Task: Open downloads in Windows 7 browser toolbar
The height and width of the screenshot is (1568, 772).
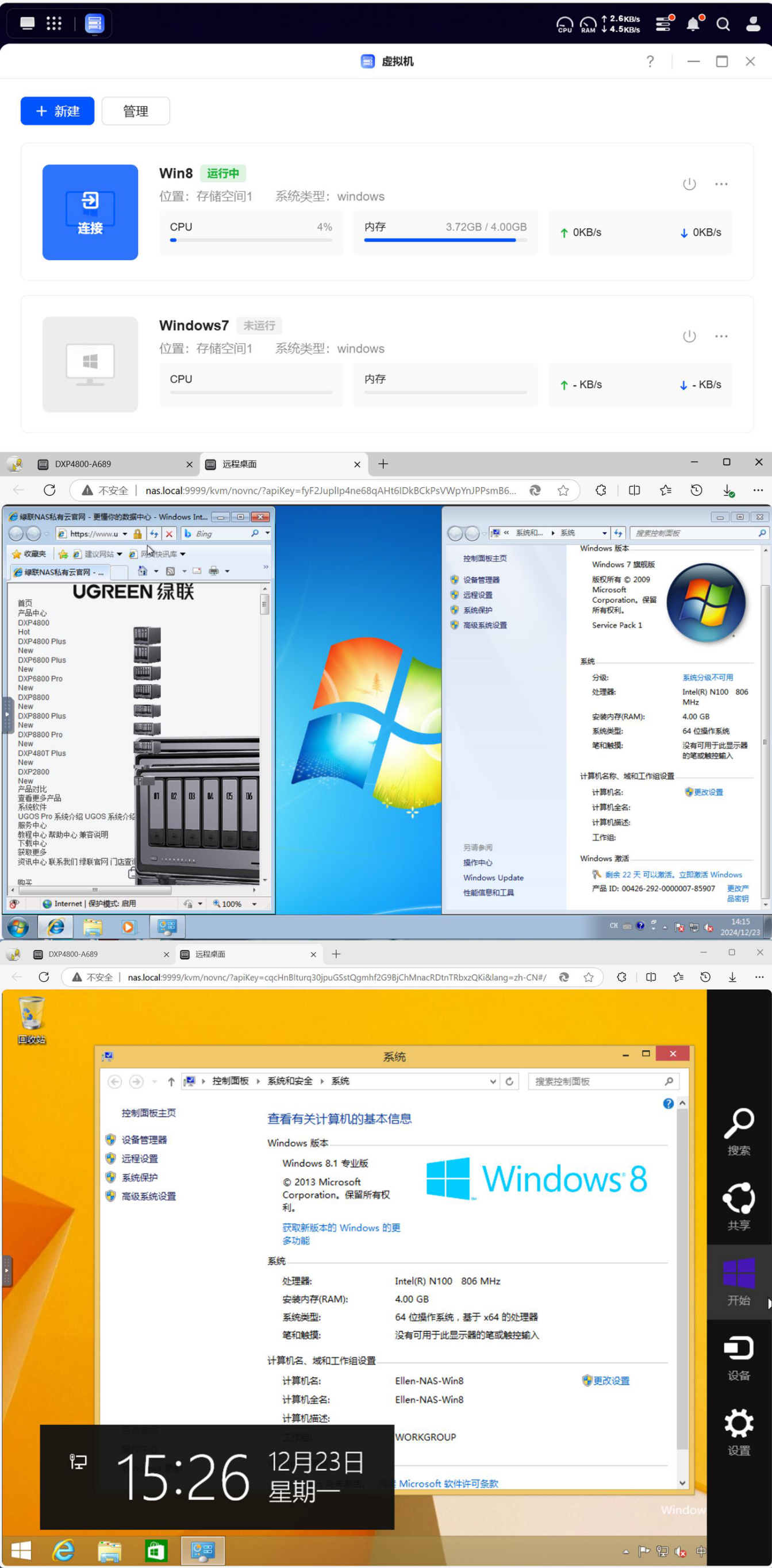Action: [x=728, y=490]
